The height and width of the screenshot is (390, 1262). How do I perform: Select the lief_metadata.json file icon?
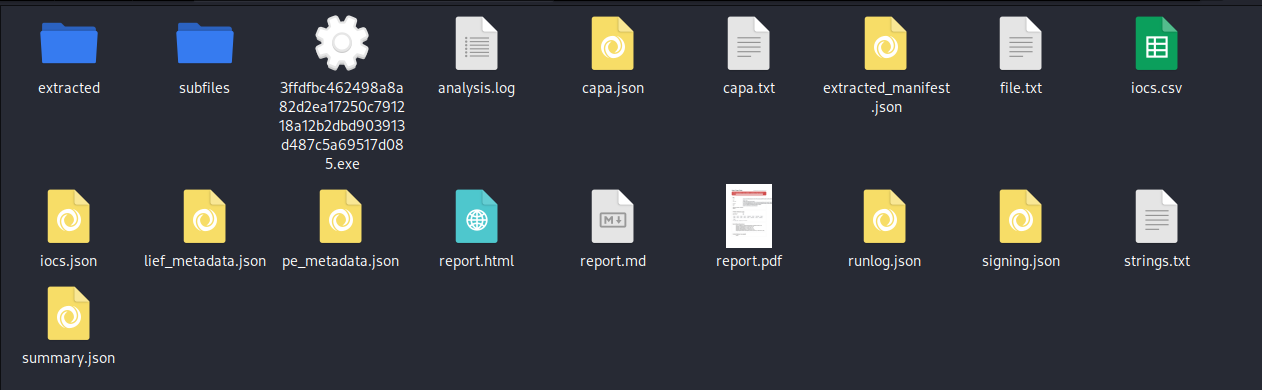coord(205,216)
